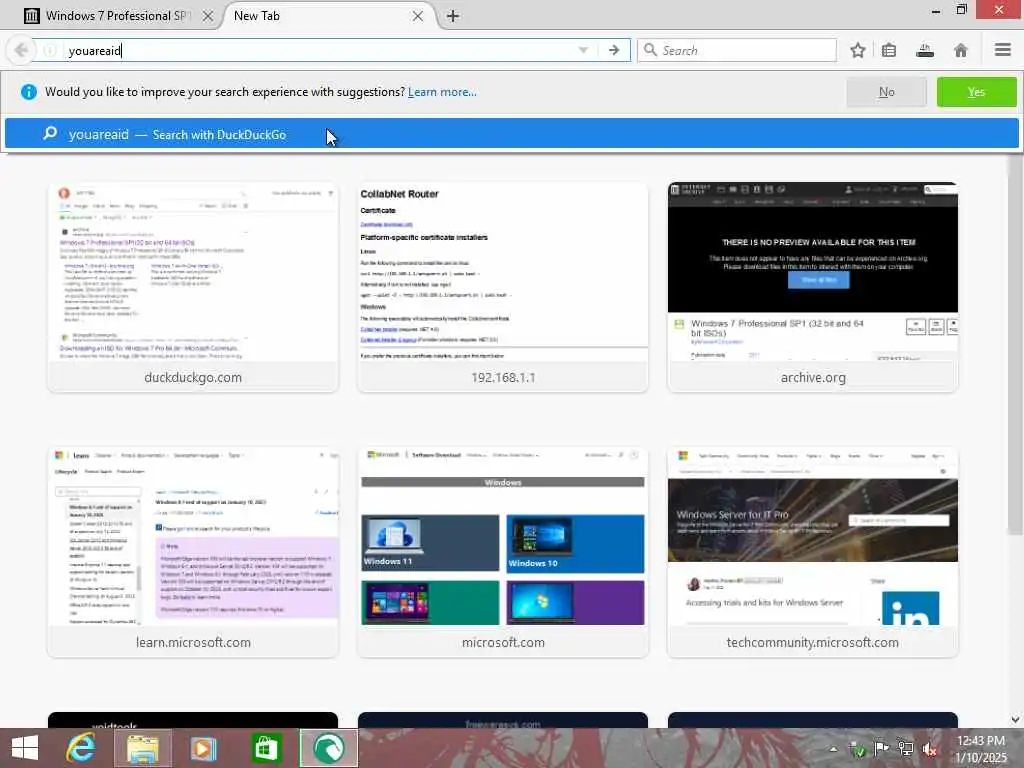Click the Action Center flag icon
The height and width of the screenshot is (768, 1024).
[881, 749]
